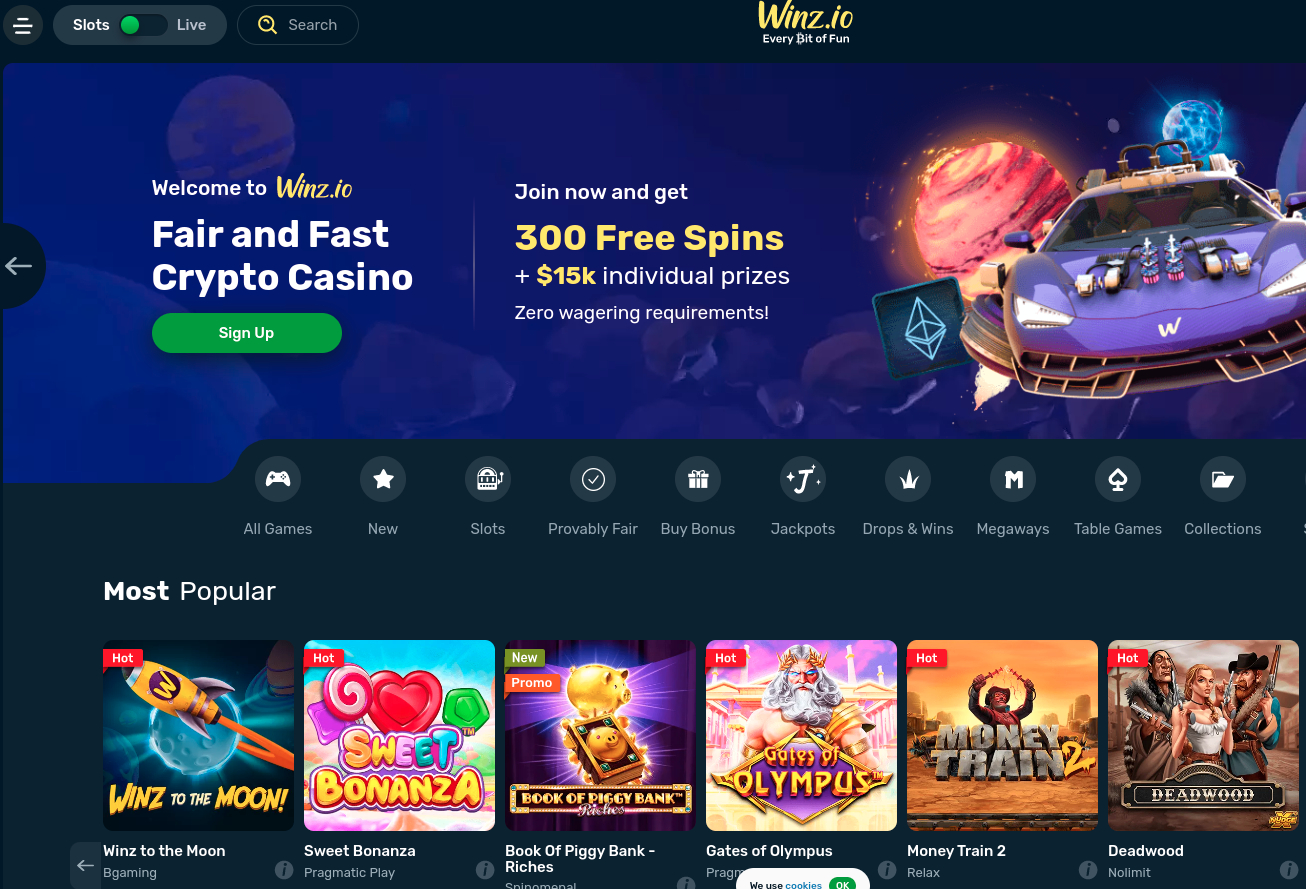This screenshot has height=889, width=1306.
Task: Select the Provably Fair checkmark icon
Action: pos(593,480)
